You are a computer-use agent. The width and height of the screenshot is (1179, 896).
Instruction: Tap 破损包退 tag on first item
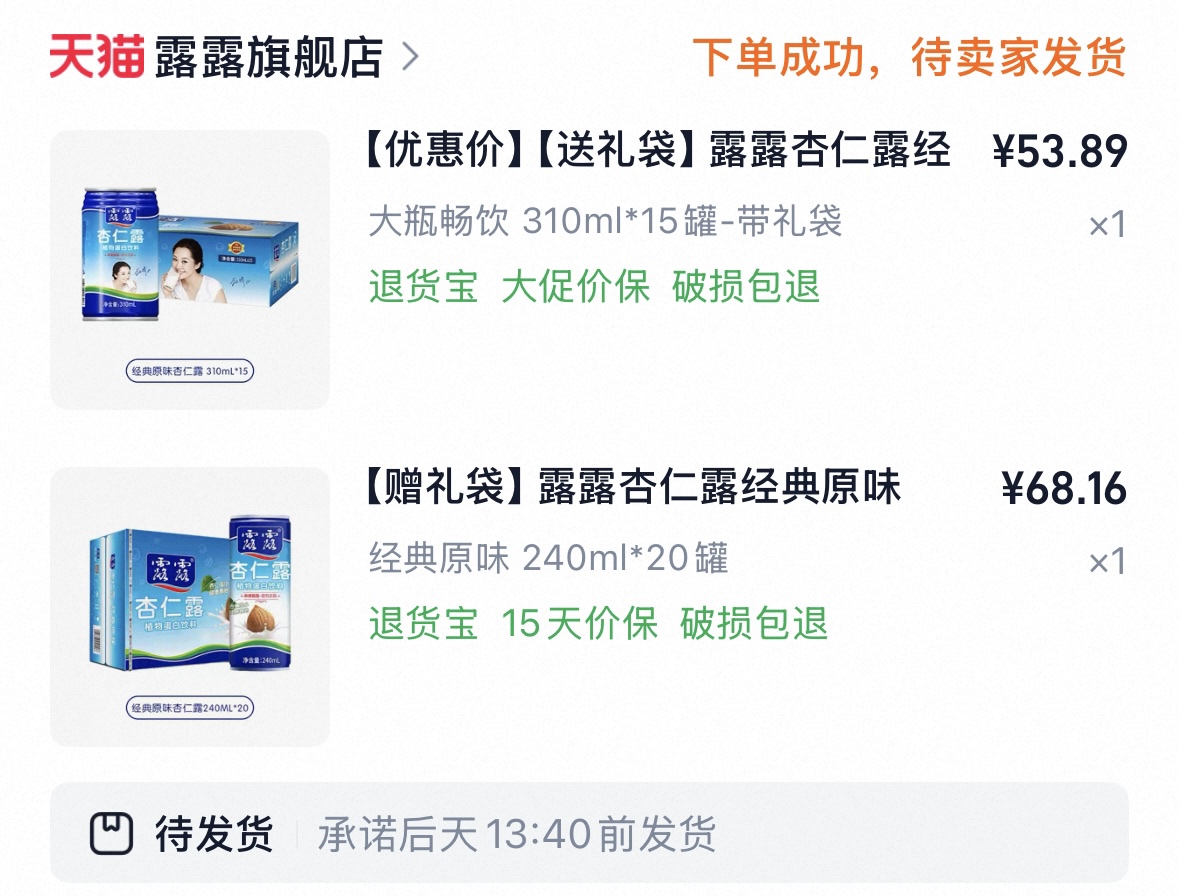coord(746,286)
